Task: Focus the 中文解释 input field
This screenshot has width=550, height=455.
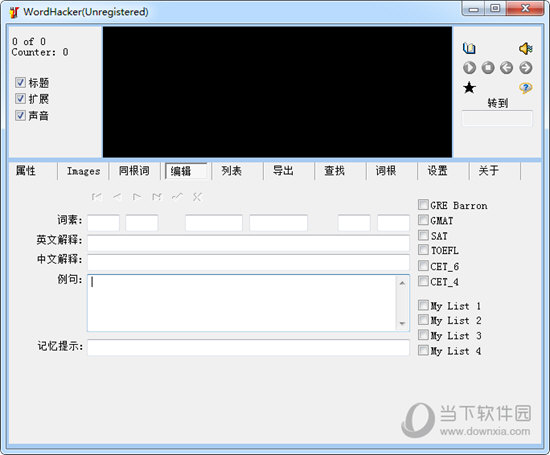Action: click(248, 262)
